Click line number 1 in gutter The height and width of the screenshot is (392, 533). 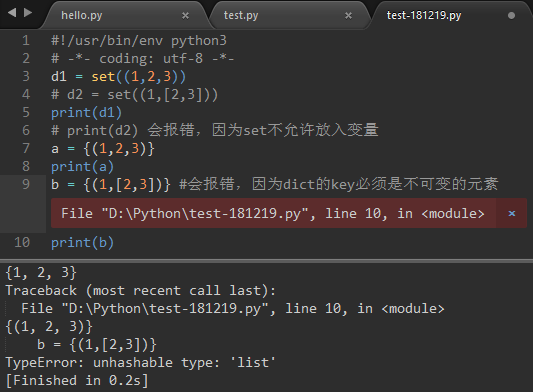(26, 40)
